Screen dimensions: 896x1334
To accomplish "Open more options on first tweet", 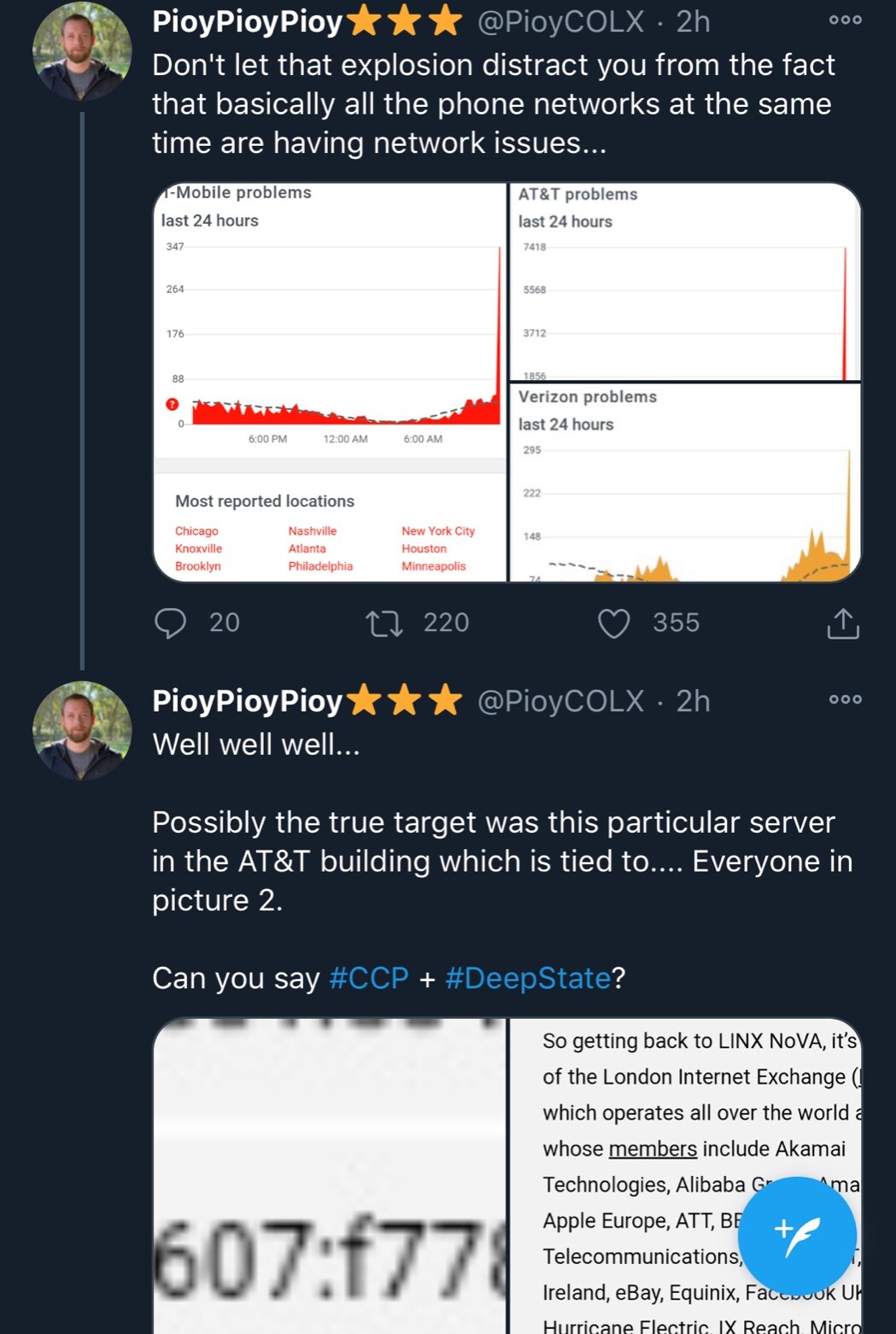I will (x=845, y=20).
